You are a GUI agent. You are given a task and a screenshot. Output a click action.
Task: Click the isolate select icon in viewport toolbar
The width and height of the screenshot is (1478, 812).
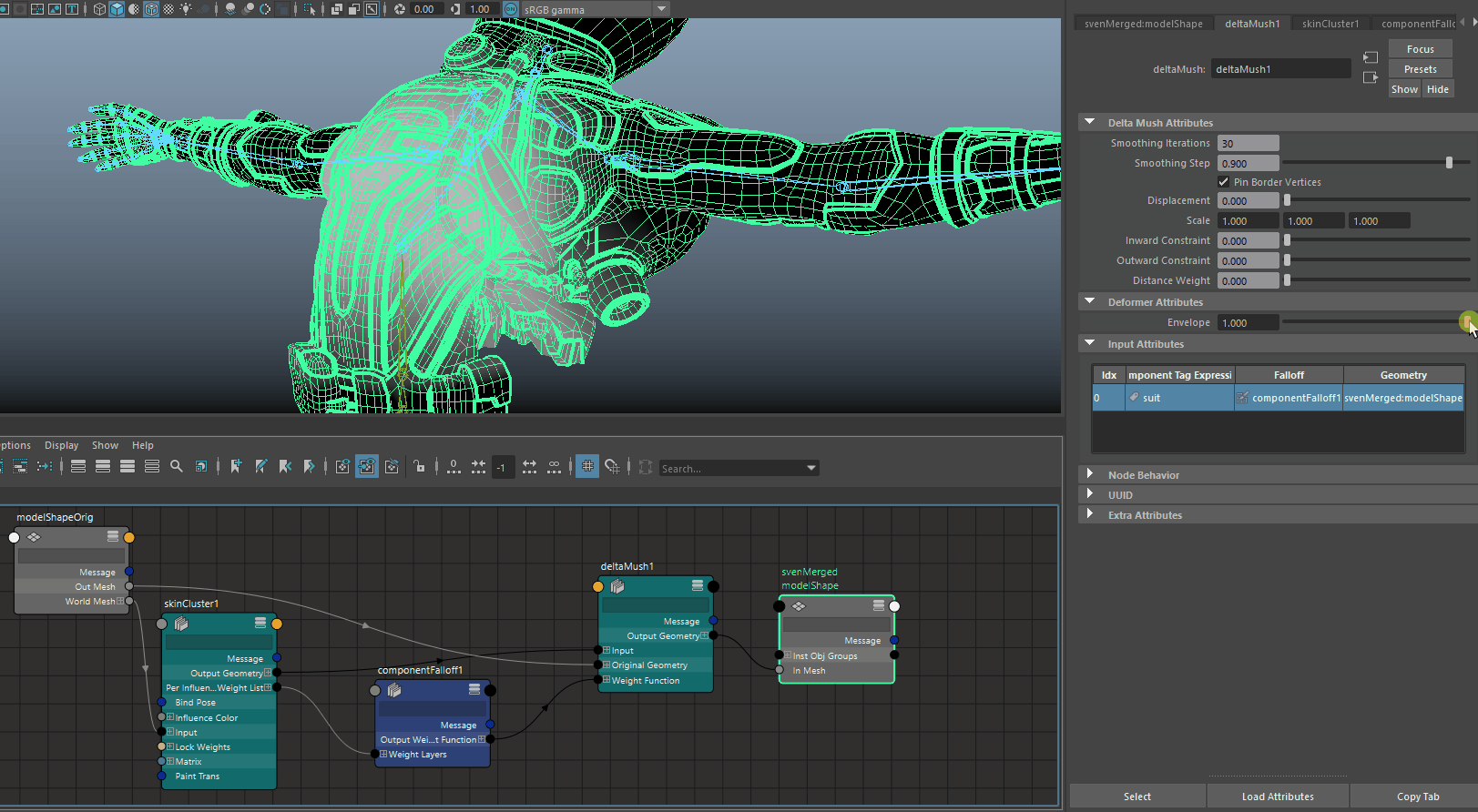310,9
